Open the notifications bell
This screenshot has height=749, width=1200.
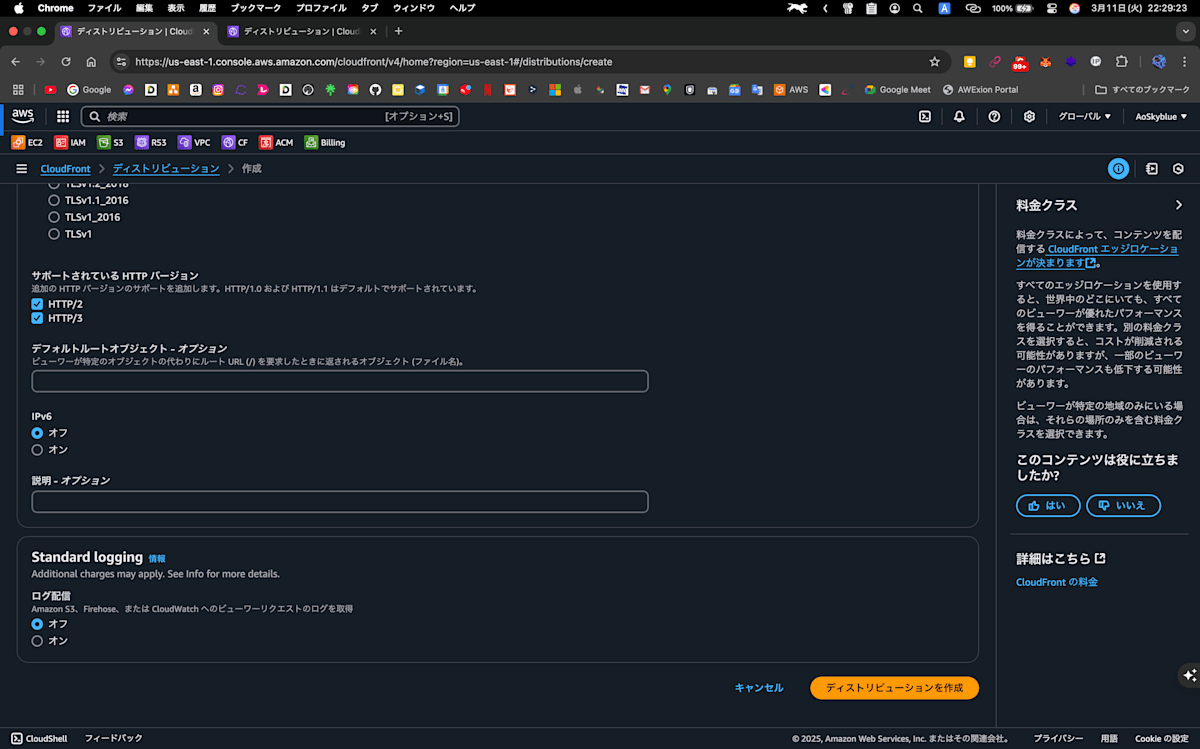coord(959,116)
